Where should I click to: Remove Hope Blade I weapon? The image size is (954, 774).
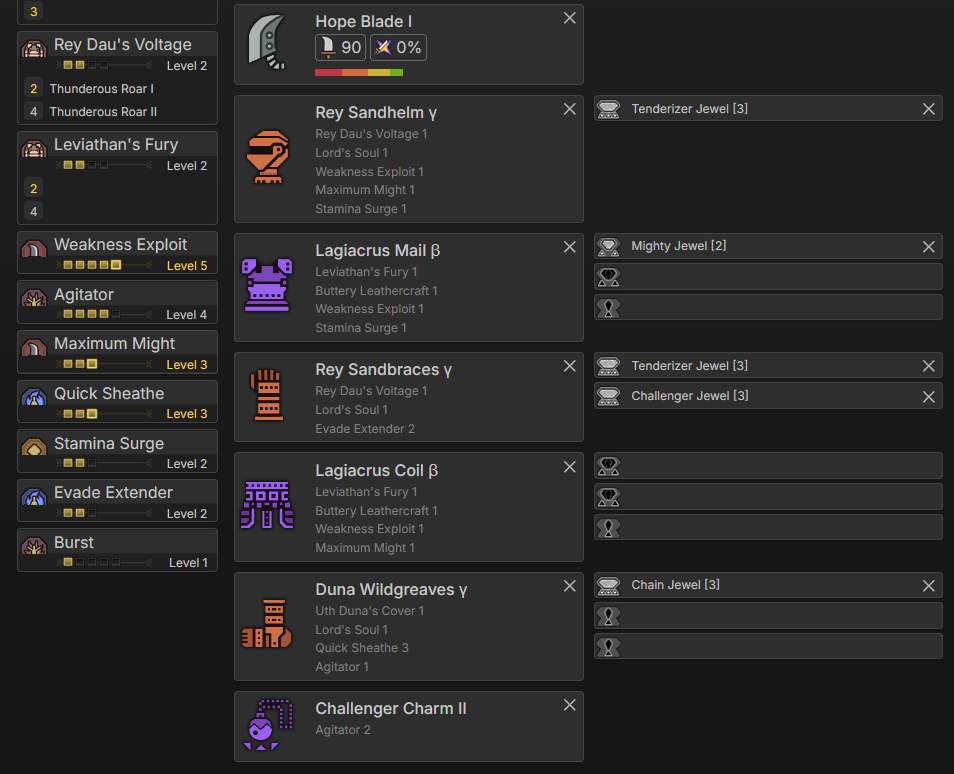pos(569,18)
